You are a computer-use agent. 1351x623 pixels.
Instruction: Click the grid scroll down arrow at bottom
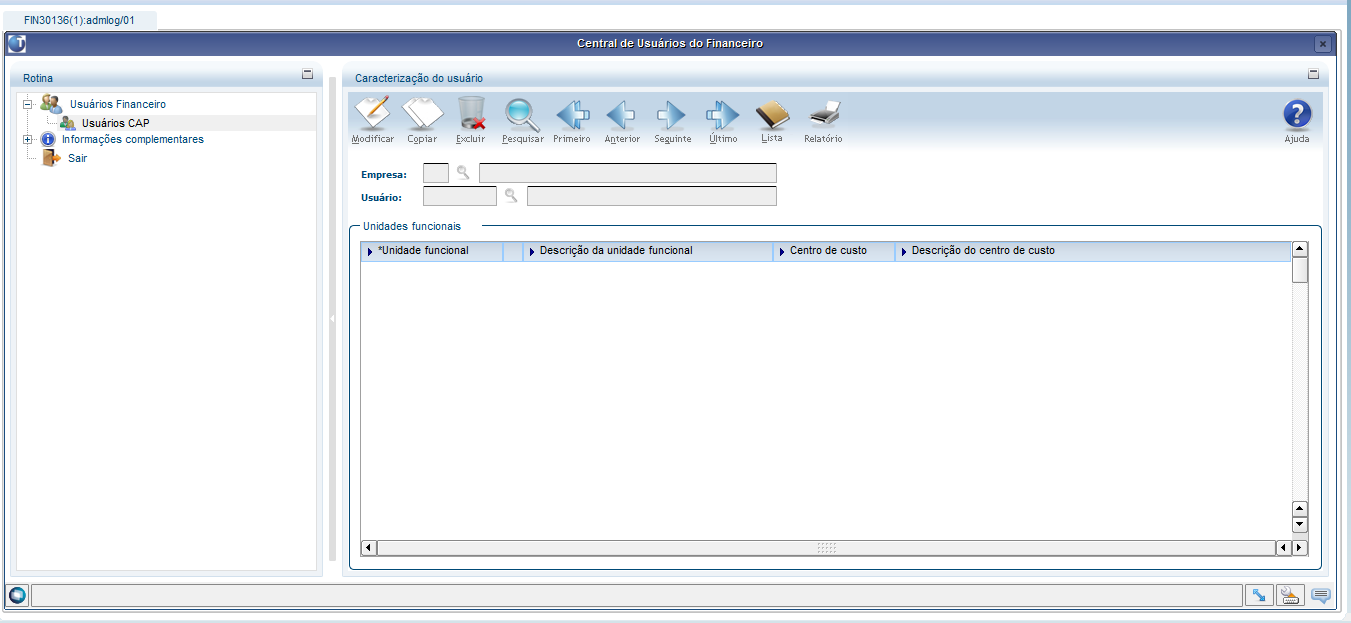pyautogui.click(x=1300, y=525)
